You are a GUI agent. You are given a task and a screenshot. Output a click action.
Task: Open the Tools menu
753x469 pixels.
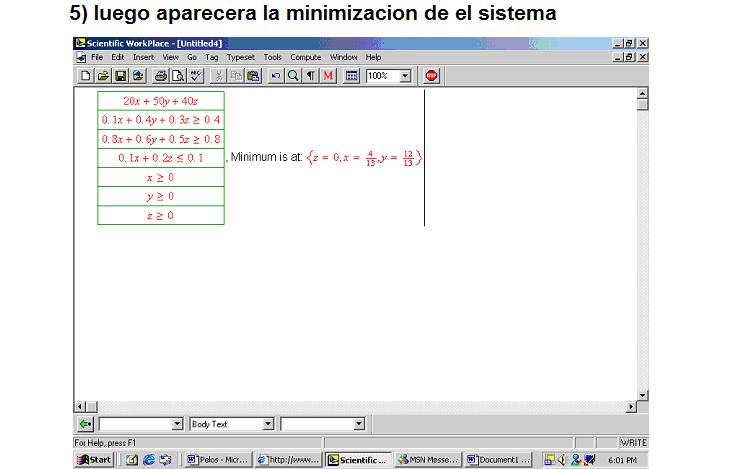pyautogui.click(x=272, y=57)
